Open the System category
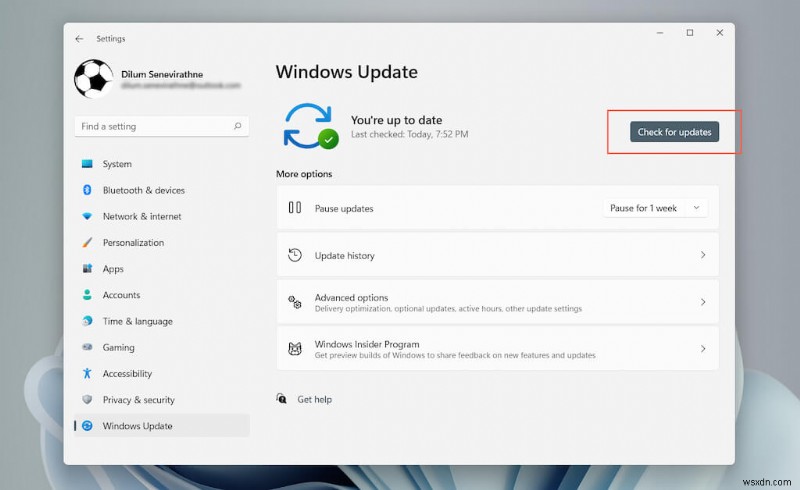 click(x=162, y=164)
